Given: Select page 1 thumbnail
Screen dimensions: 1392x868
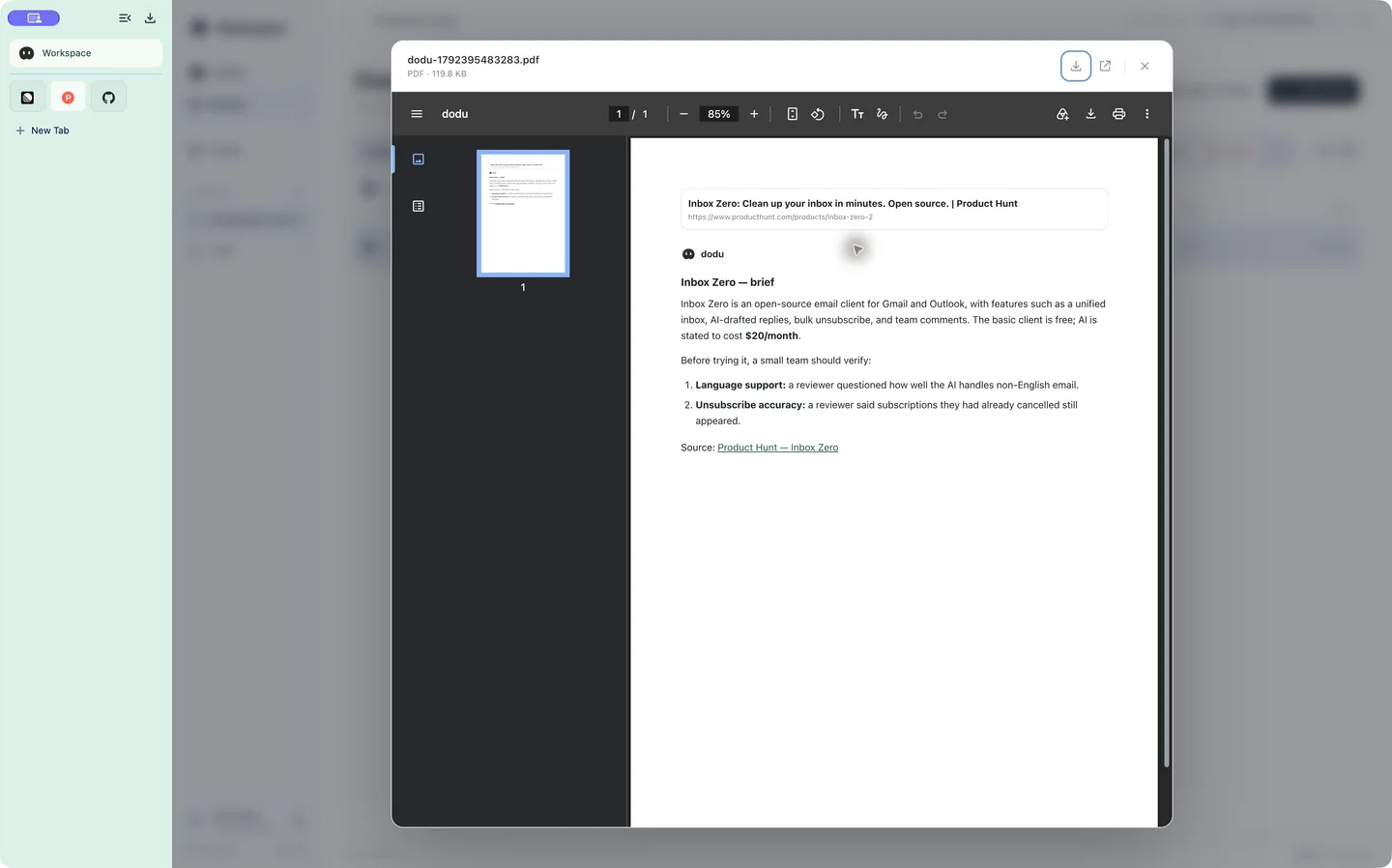Looking at the screenshot, I should pos(523,214).
